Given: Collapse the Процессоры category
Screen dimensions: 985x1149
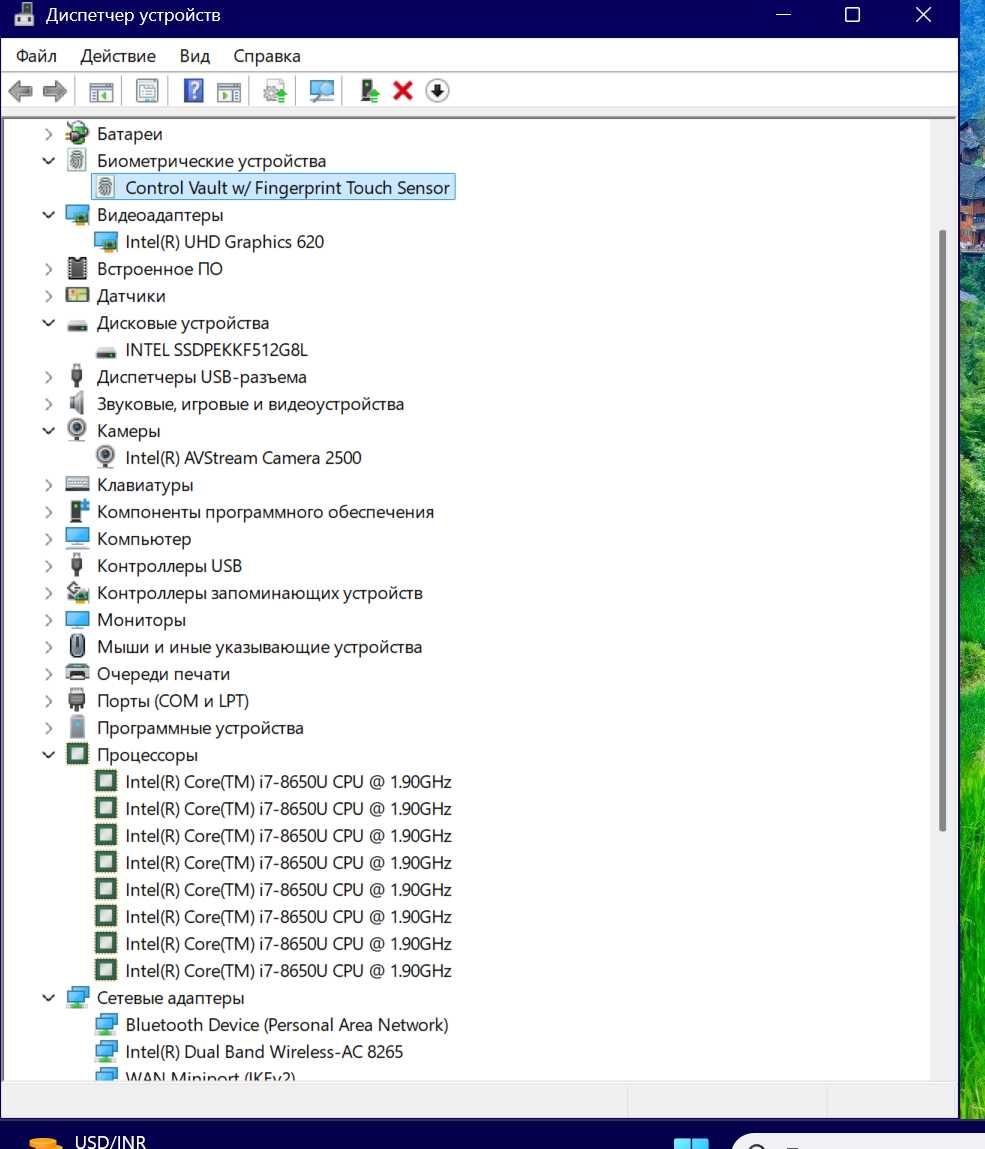Looking at the screenshot, I should click(48, 755).
